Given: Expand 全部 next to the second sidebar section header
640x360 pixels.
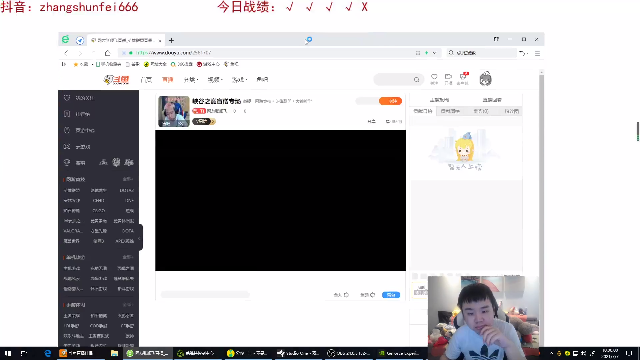Looking at the screenshot, I should click(128, 257).
